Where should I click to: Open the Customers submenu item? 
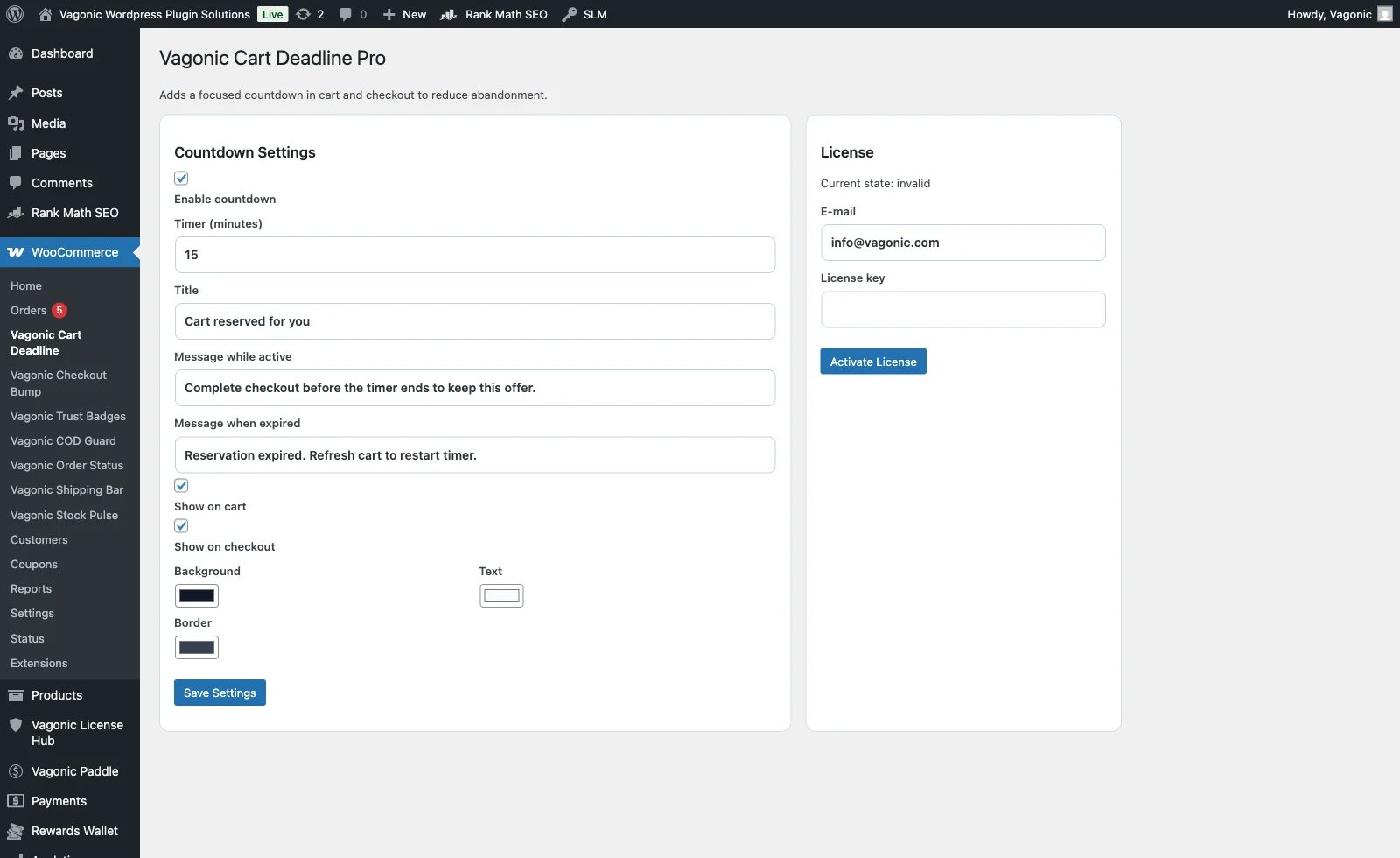tap(39, 540)
